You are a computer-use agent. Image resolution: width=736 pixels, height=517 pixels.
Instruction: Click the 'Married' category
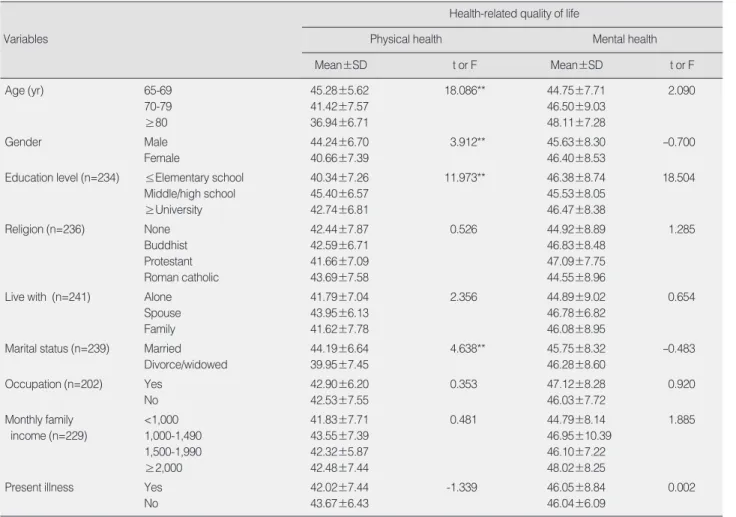(x=162, y=348)
